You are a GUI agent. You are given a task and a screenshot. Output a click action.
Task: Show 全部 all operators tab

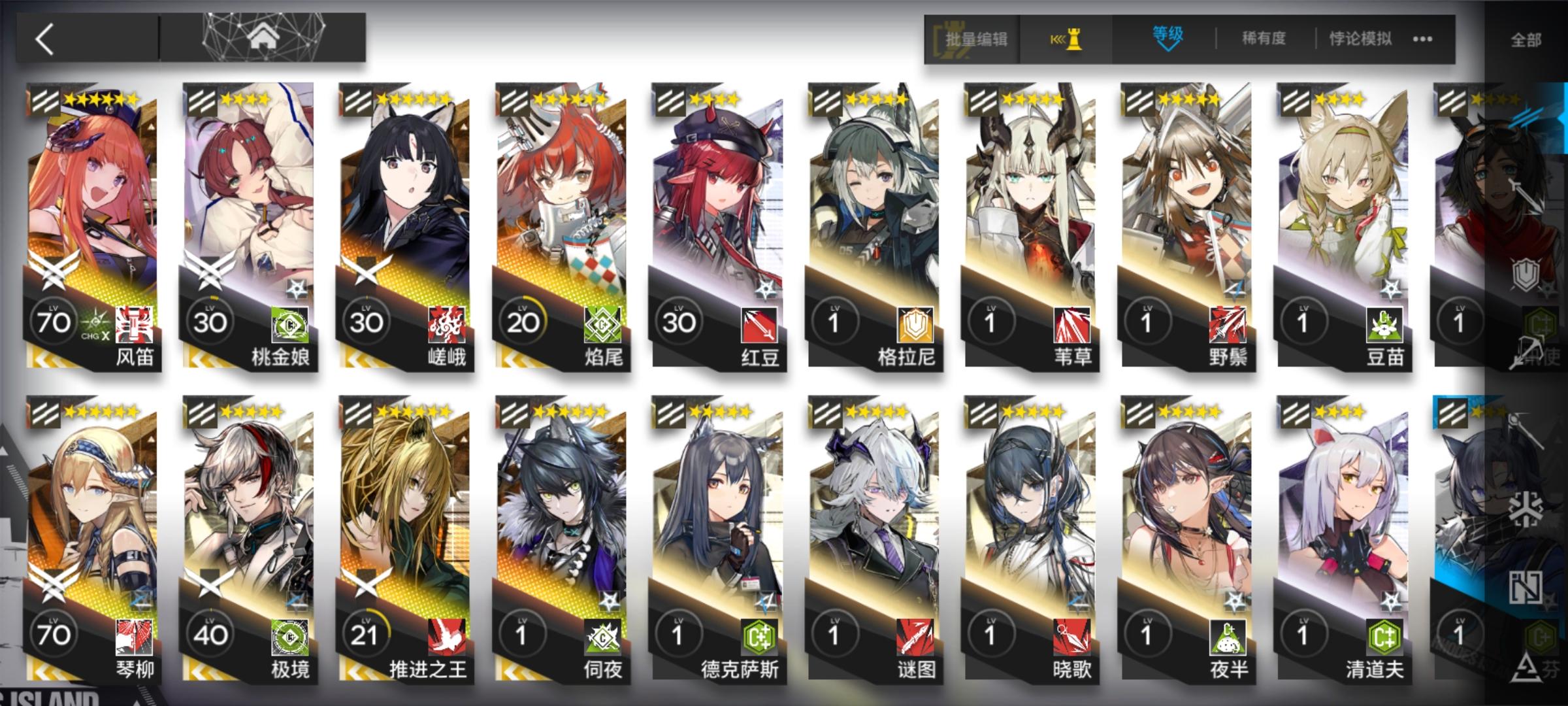click(1526, 41)
